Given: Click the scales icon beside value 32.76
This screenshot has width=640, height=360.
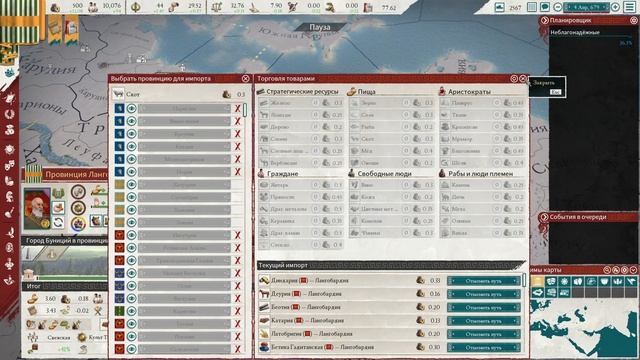Looking at the screenshot, I should coord(216,7).
